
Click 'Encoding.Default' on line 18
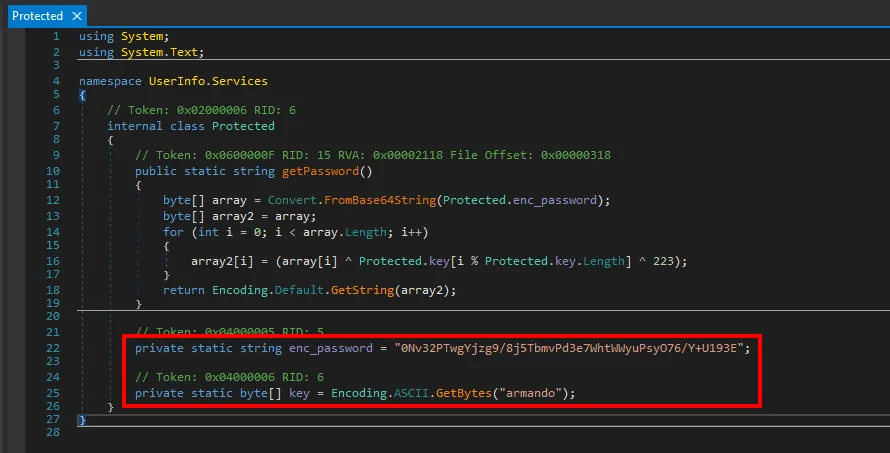pyautogui.click(x=268, y=290)
